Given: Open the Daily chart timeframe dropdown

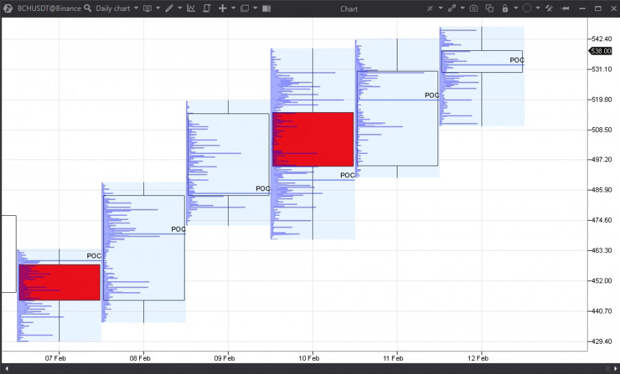Looking at the screenshot, I should [117, 8].
